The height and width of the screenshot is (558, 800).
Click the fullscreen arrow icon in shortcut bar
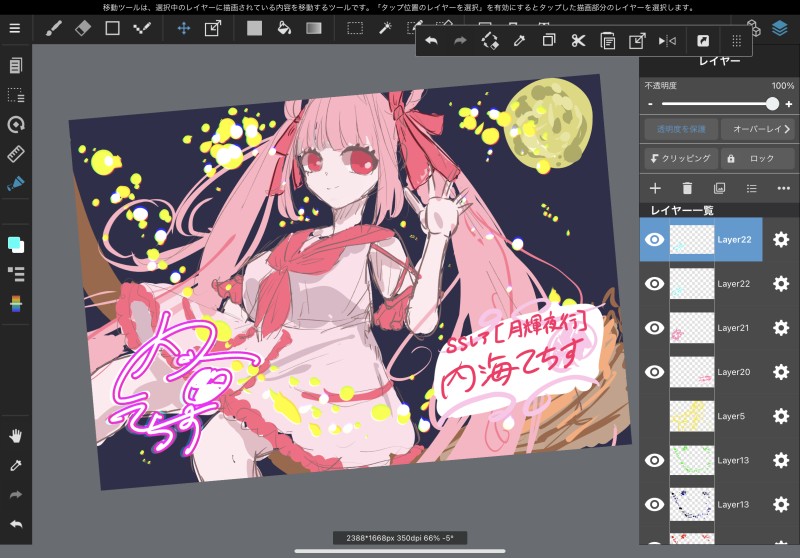tap(703, 41)
